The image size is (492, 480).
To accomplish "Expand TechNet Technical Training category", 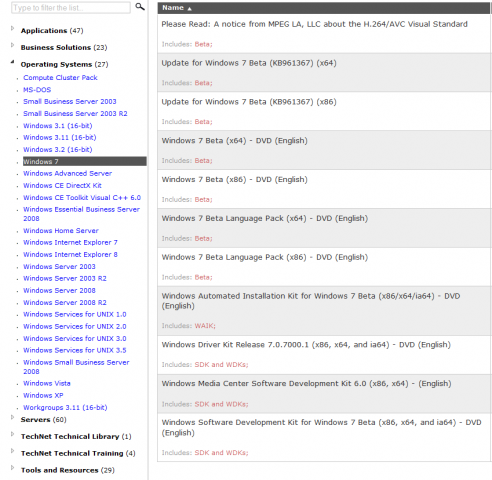I will point(13,451).
